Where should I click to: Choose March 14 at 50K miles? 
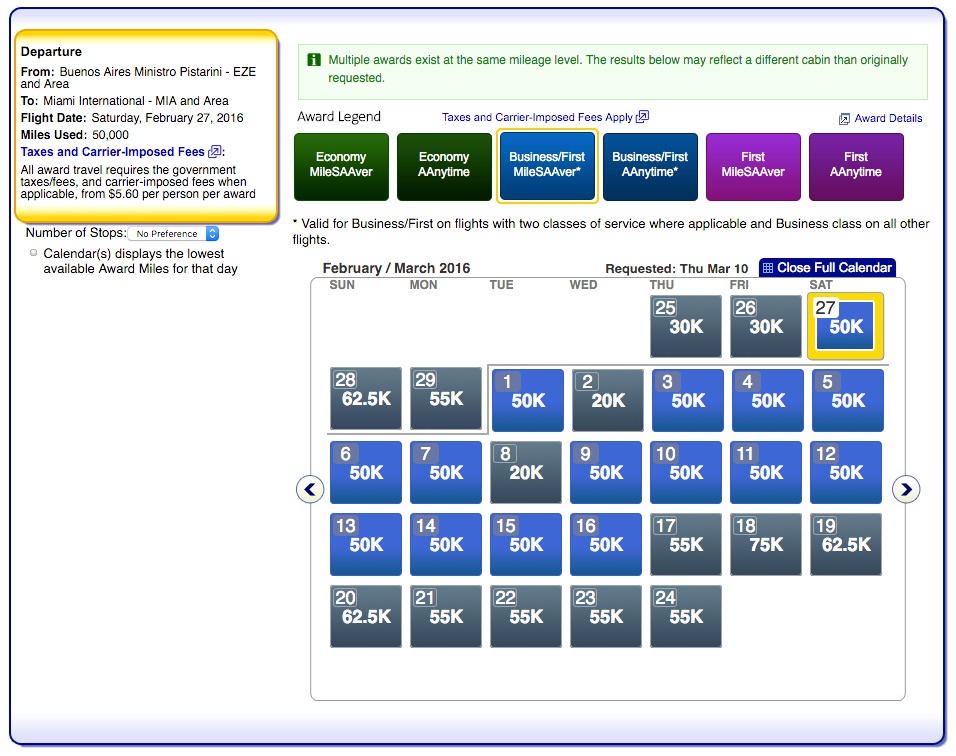(x=446, y=544)
